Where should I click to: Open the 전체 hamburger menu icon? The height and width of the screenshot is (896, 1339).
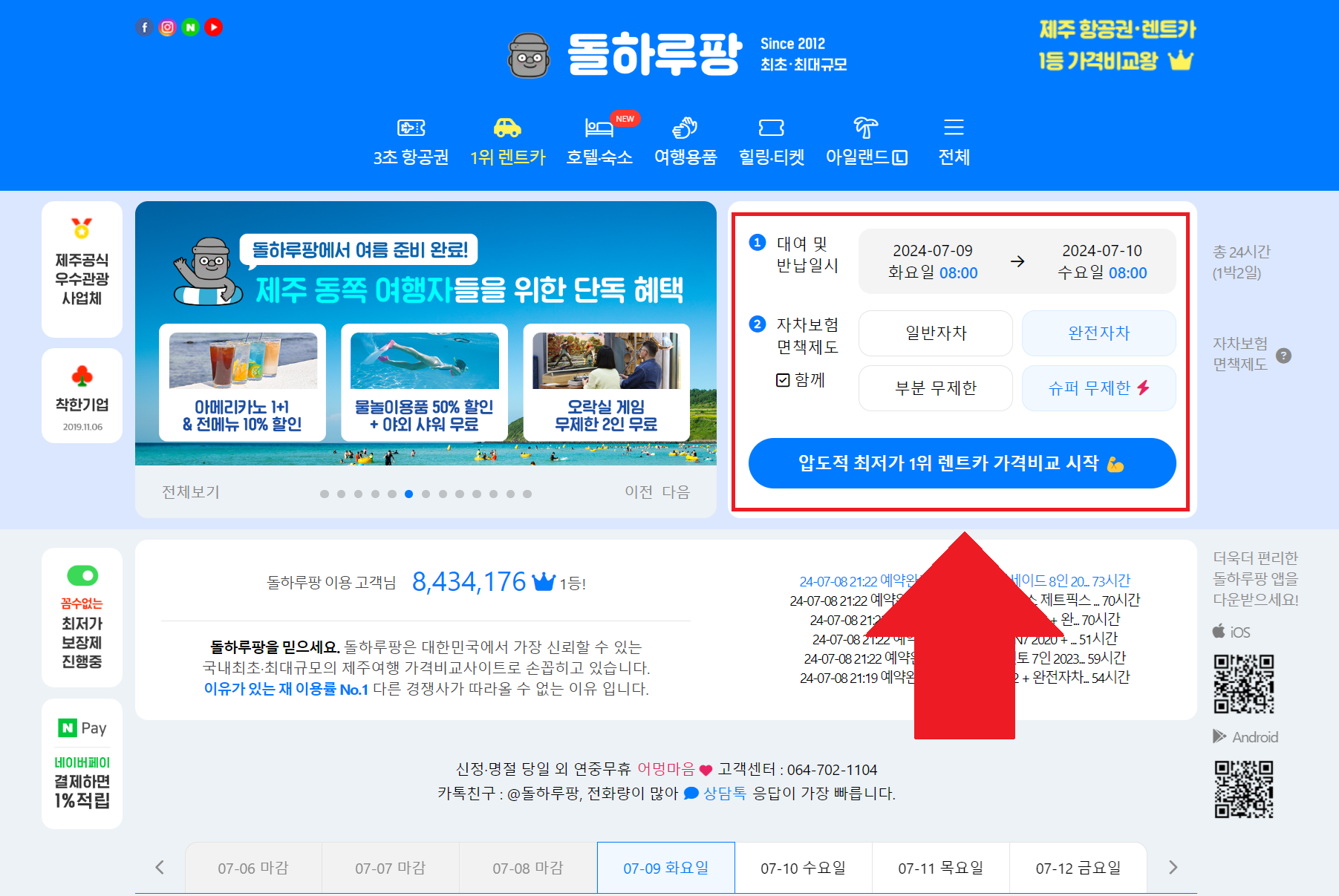coord(954,128)
